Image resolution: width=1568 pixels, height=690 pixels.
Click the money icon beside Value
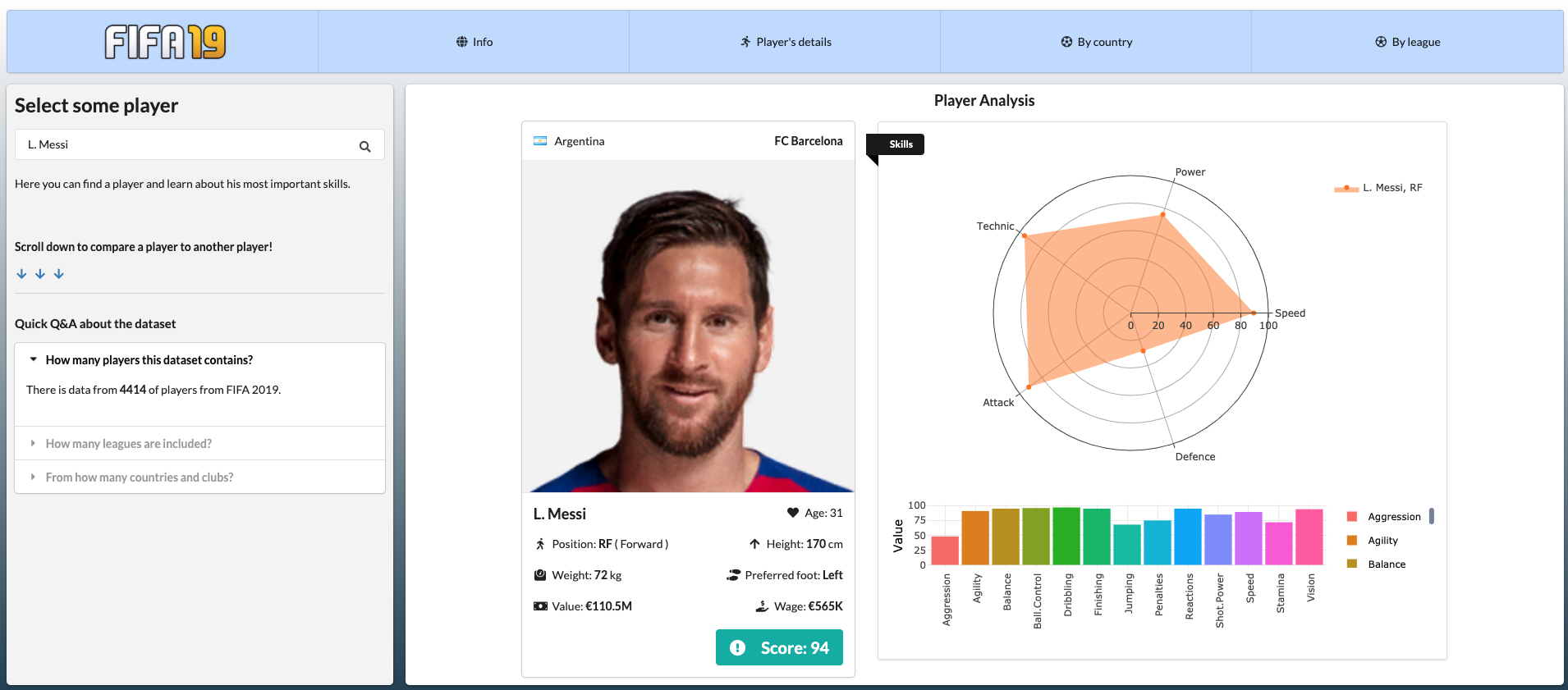click(540, 606)
